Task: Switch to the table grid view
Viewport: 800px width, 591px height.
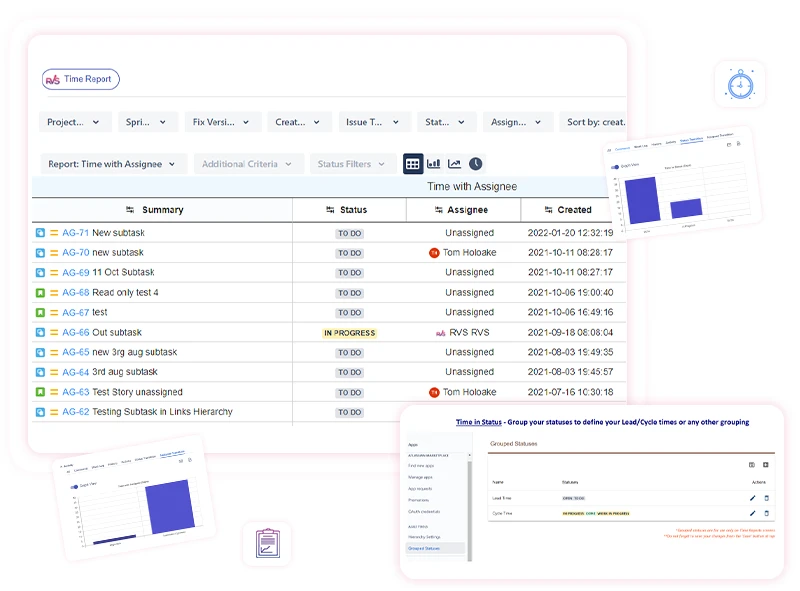Action: pyautogui.click(x=414, y=163)
